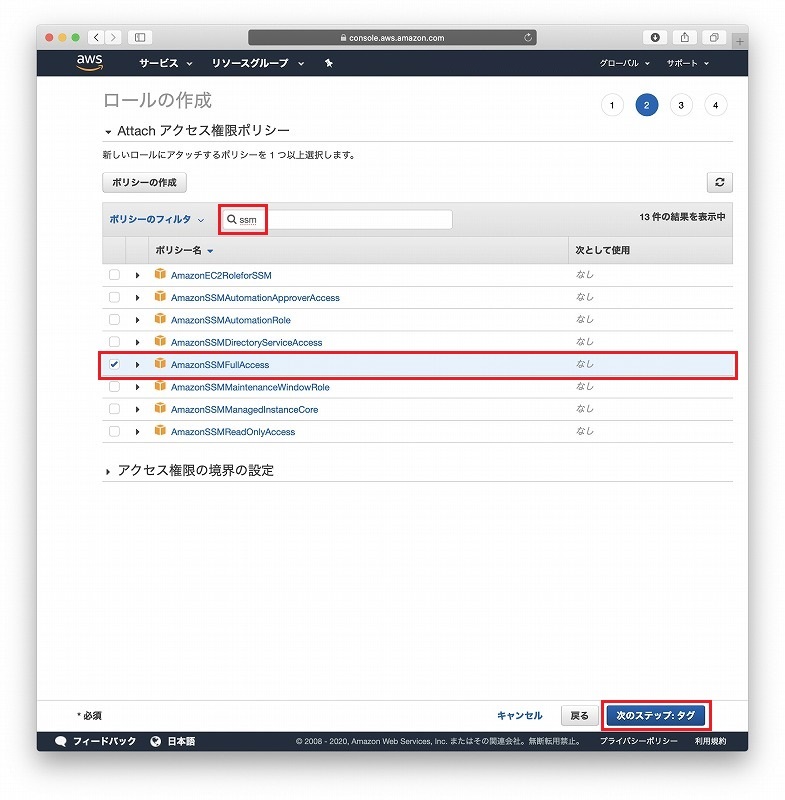Click the Safari forward arrow
The image size is (785, 800).
113,37
